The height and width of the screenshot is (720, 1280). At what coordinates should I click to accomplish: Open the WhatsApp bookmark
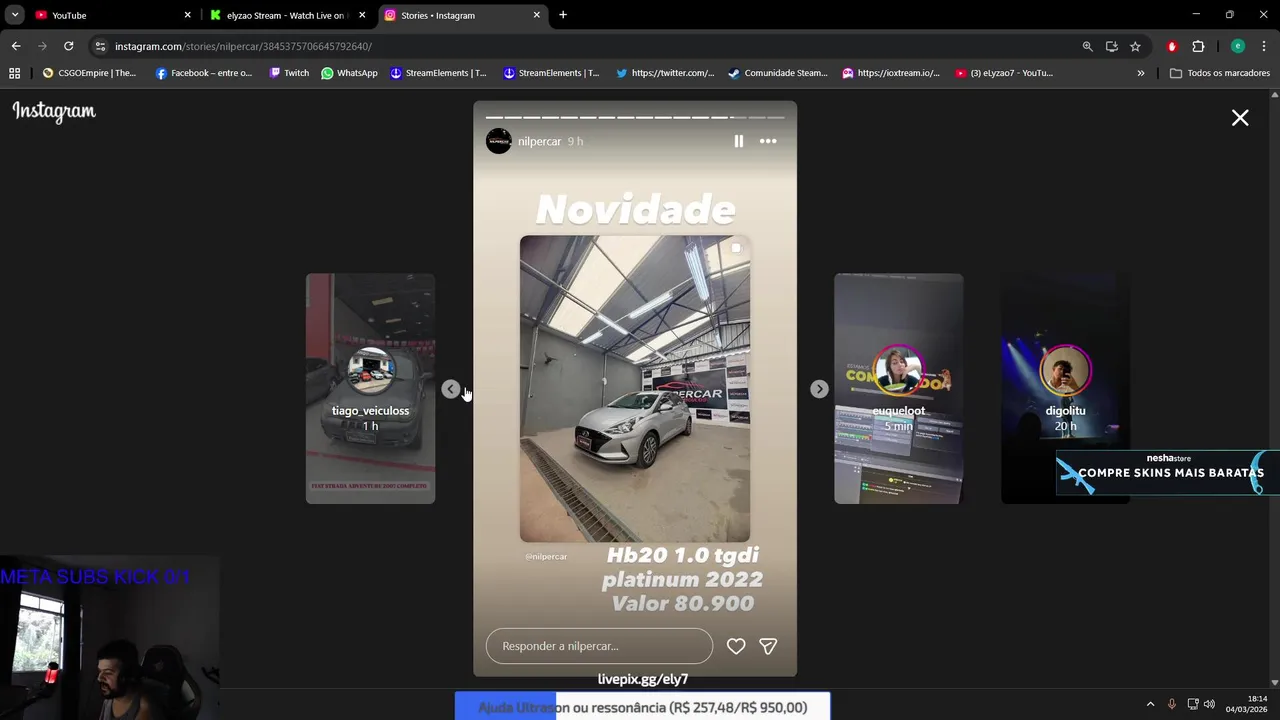[349, 73]
